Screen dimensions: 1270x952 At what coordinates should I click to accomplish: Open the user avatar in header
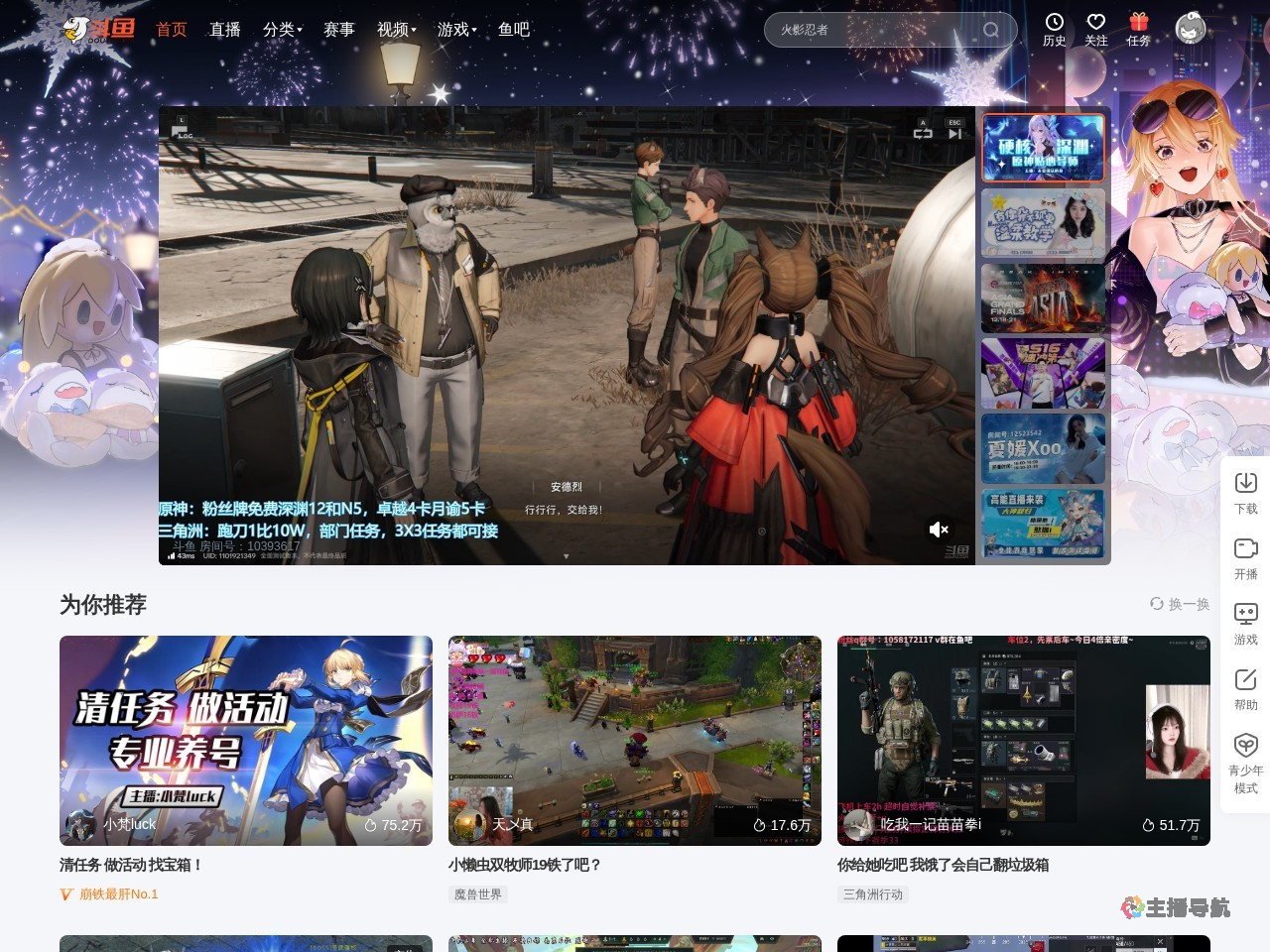click(1191, 29)
